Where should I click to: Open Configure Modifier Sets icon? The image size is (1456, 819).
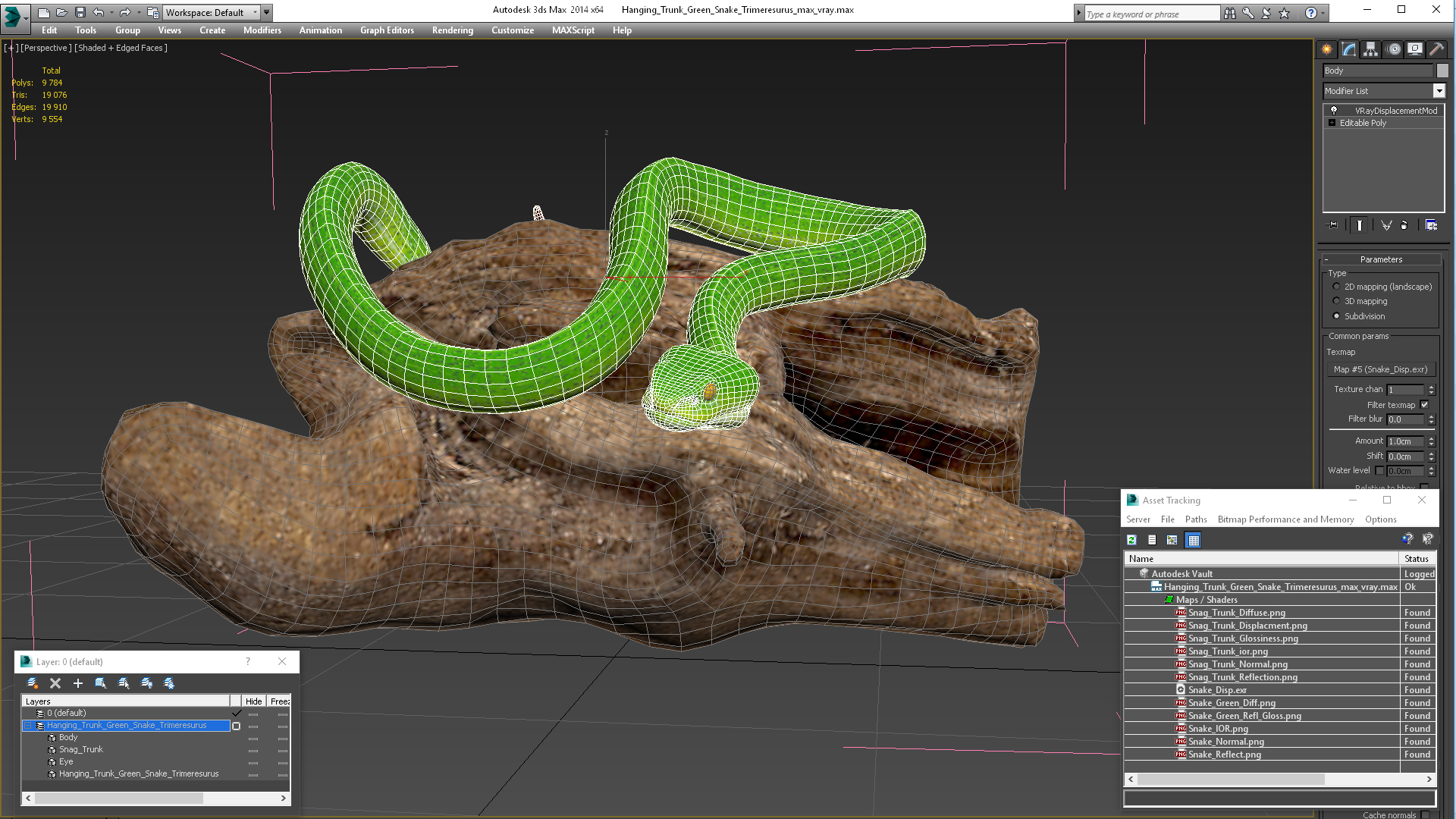[1431, 225]
